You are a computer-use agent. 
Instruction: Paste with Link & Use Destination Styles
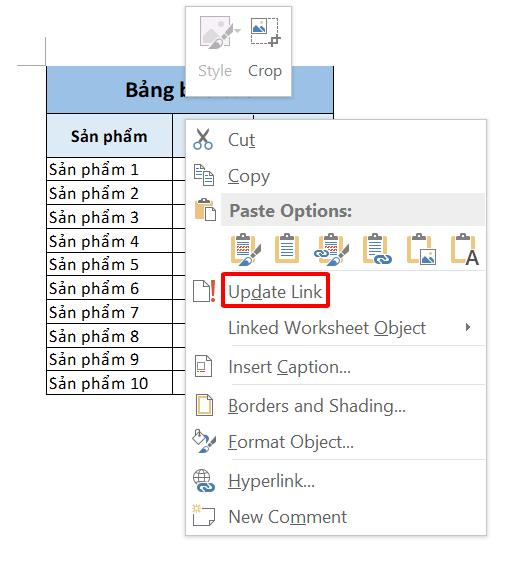pyautogui.click(x=377, y=249)
